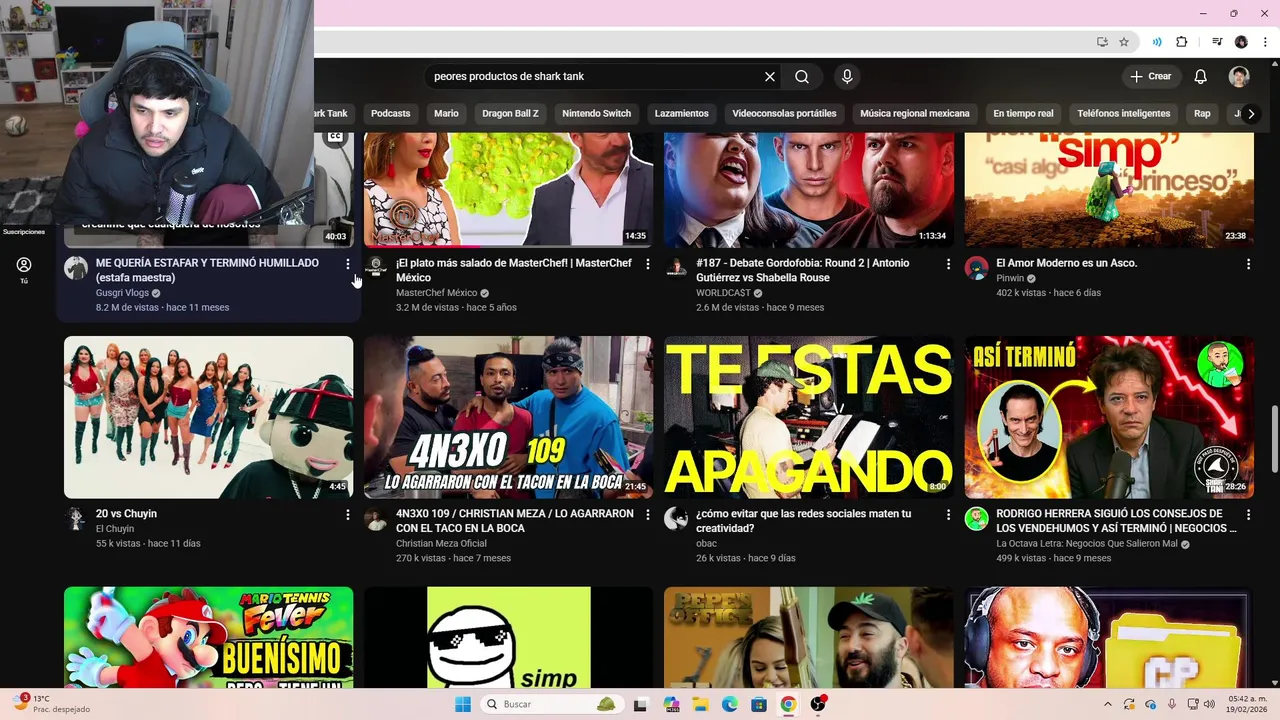This screenshot has width=1280, height=720.
Task: Click the Pinwin channel avatar
Action: click(976, 268)
